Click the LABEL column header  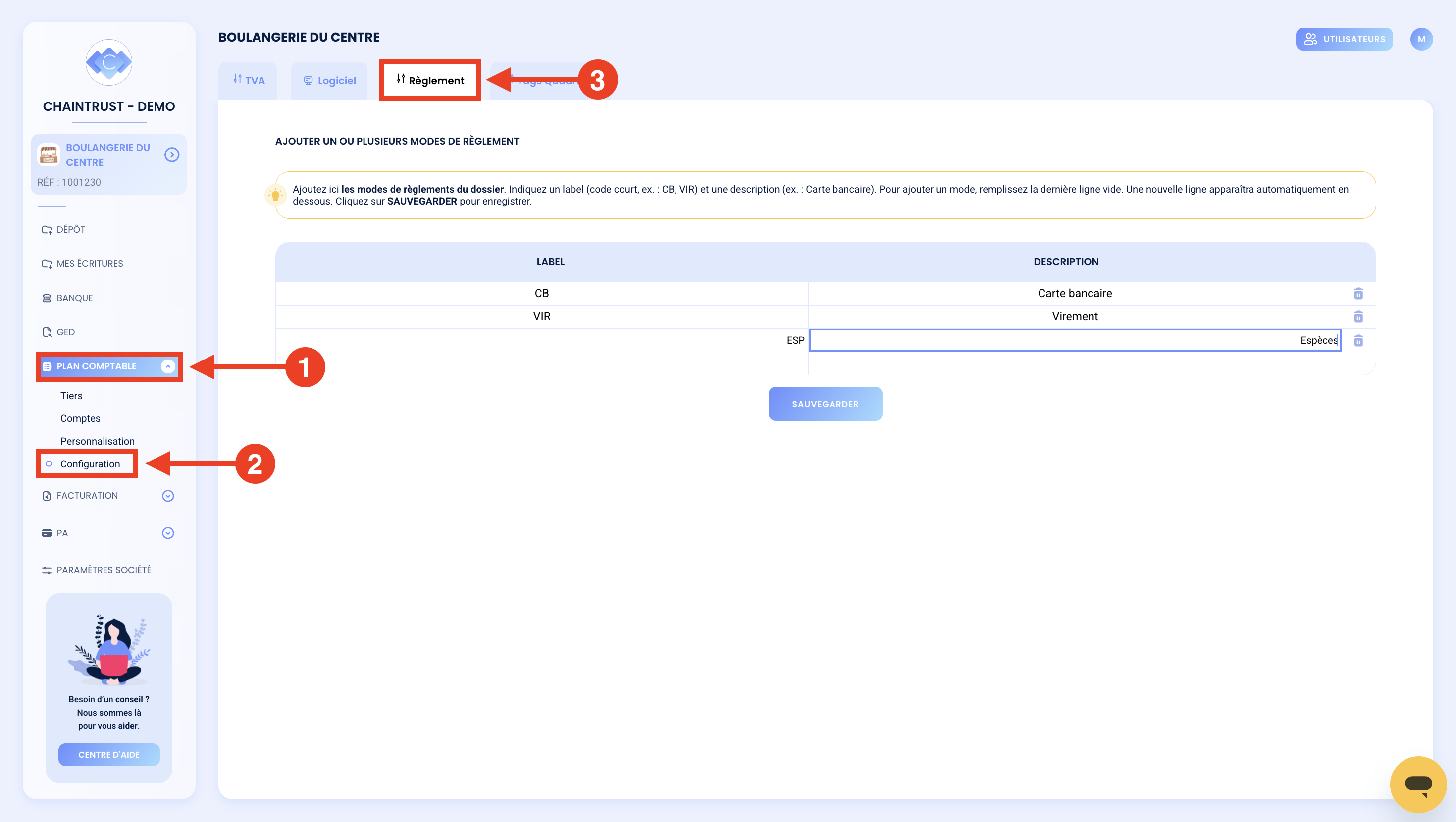[x=550, y=262]
